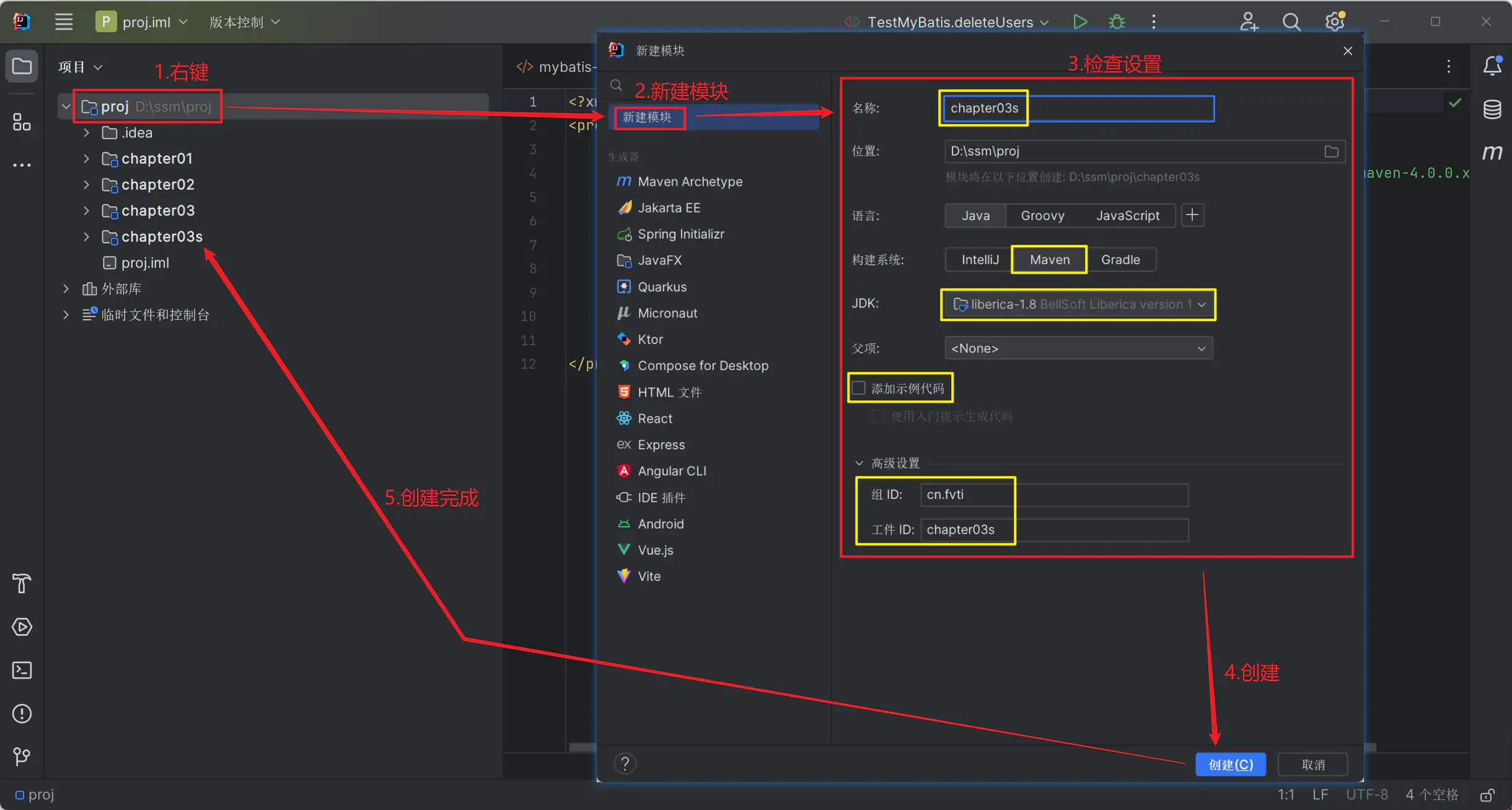Open the Notifications bell icon
This screenshot has height=810, width=1512.
coord(1492,66)
